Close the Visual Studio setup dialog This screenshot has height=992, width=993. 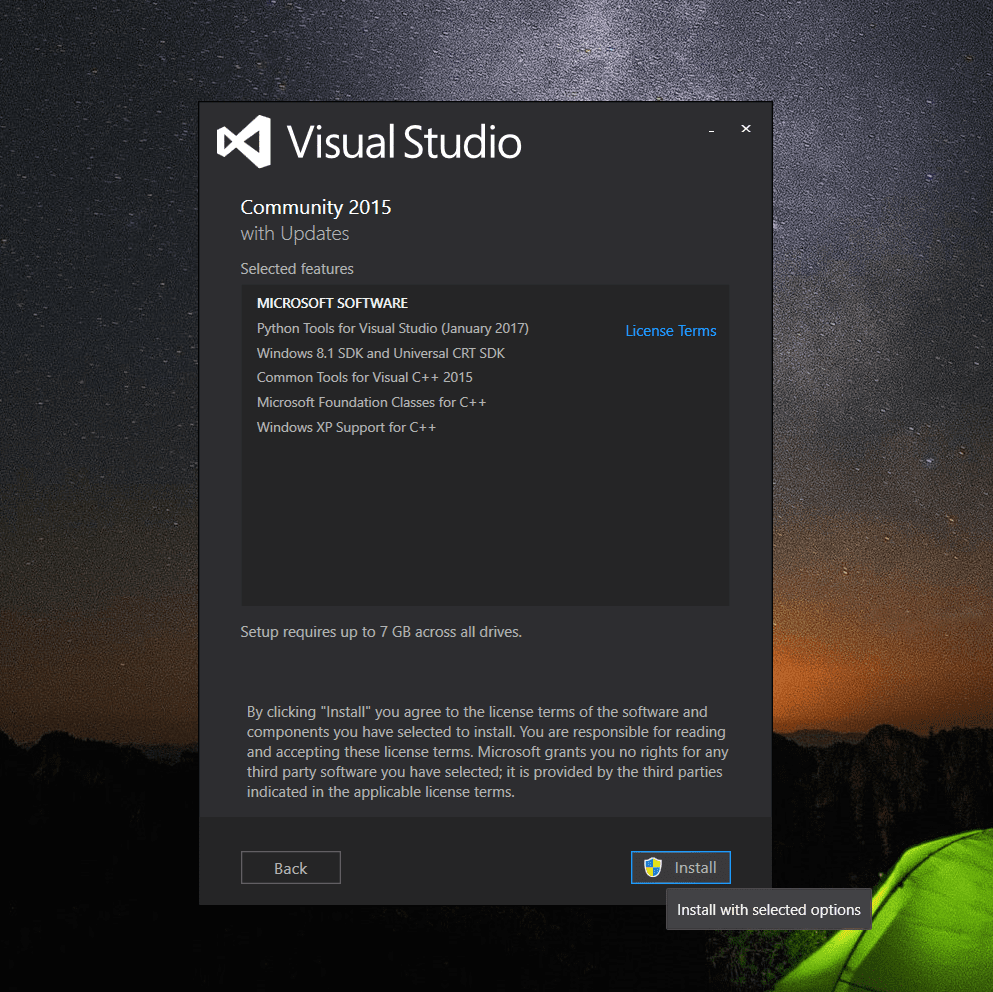click(746, 129)
